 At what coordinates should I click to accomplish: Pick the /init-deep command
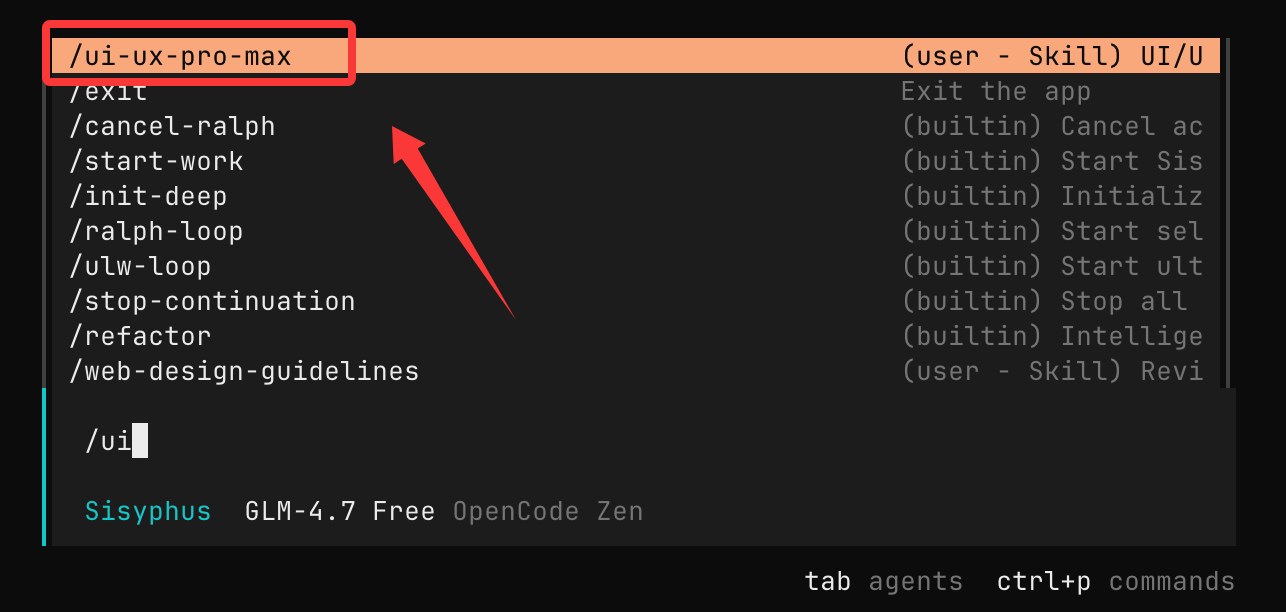(x=148, y=197)
